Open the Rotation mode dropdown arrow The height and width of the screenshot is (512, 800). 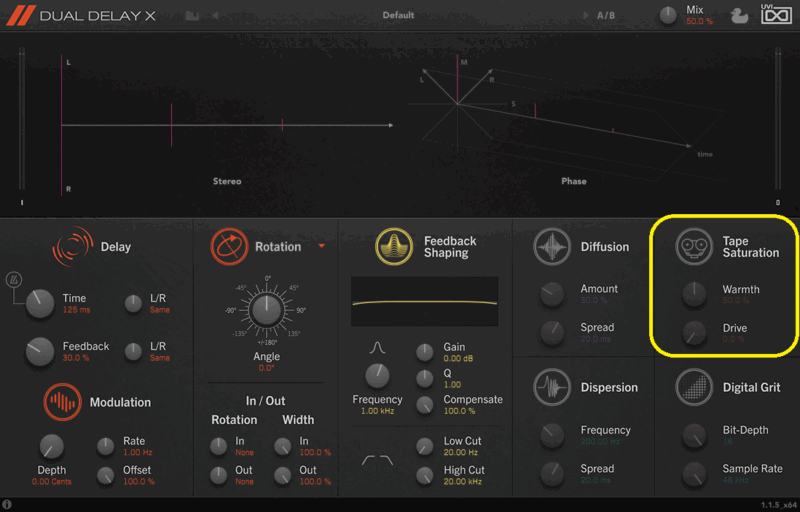(322, 246)
